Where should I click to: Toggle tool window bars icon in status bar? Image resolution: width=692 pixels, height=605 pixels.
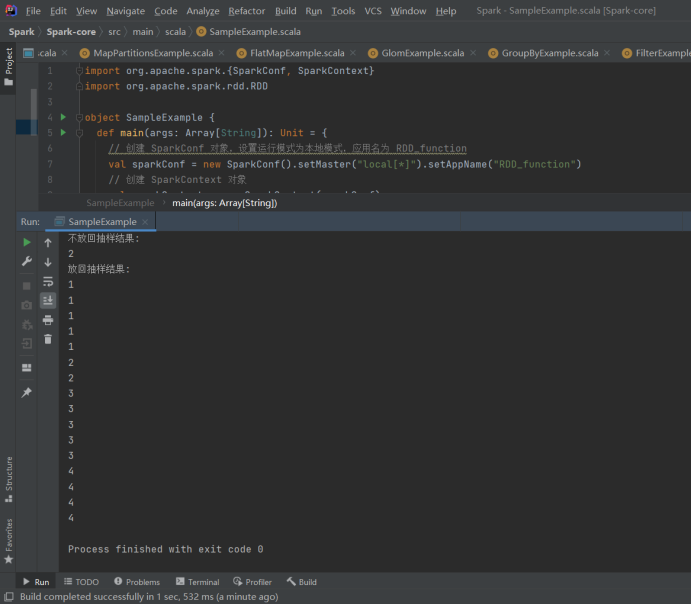coord(8,597)
